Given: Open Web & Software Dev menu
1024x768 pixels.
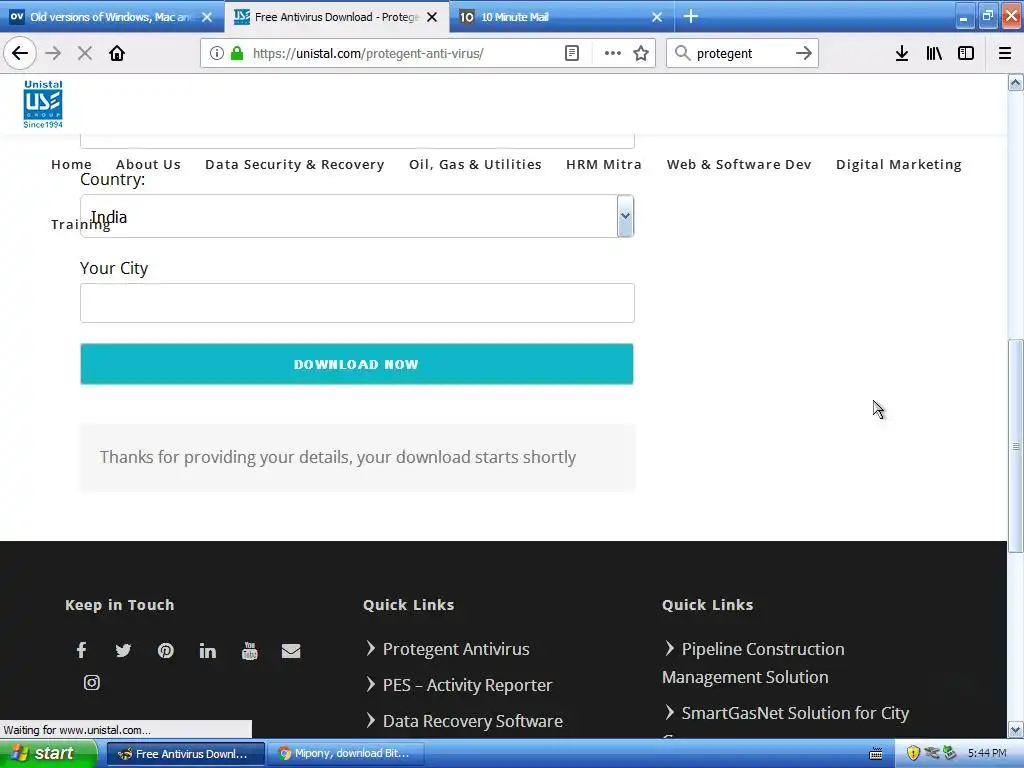Looking at the screenshot, I should tap(739, 165).
